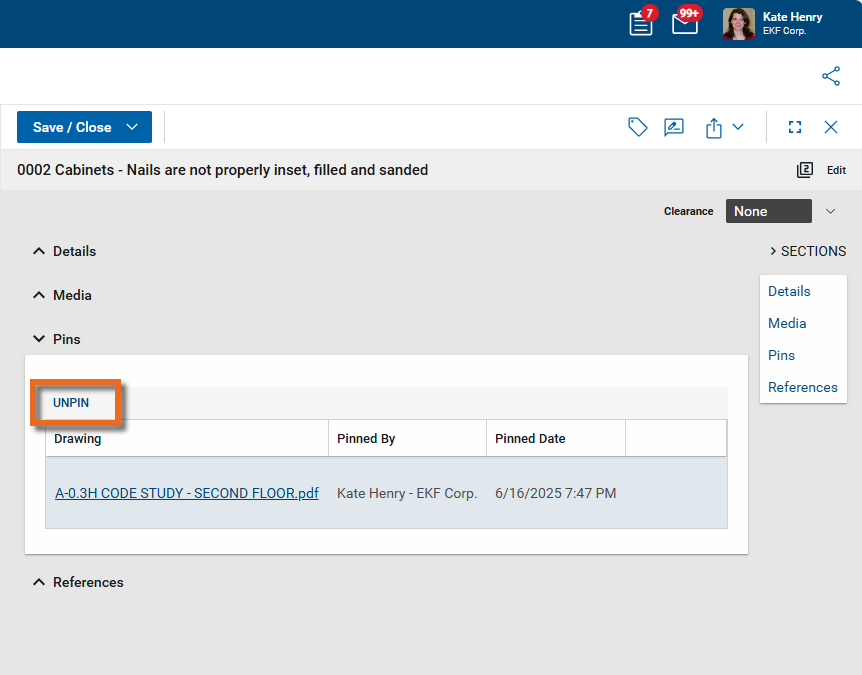Collapse the Media section
The width and height of the screenshot is (862, 675).
click(39, 295)
